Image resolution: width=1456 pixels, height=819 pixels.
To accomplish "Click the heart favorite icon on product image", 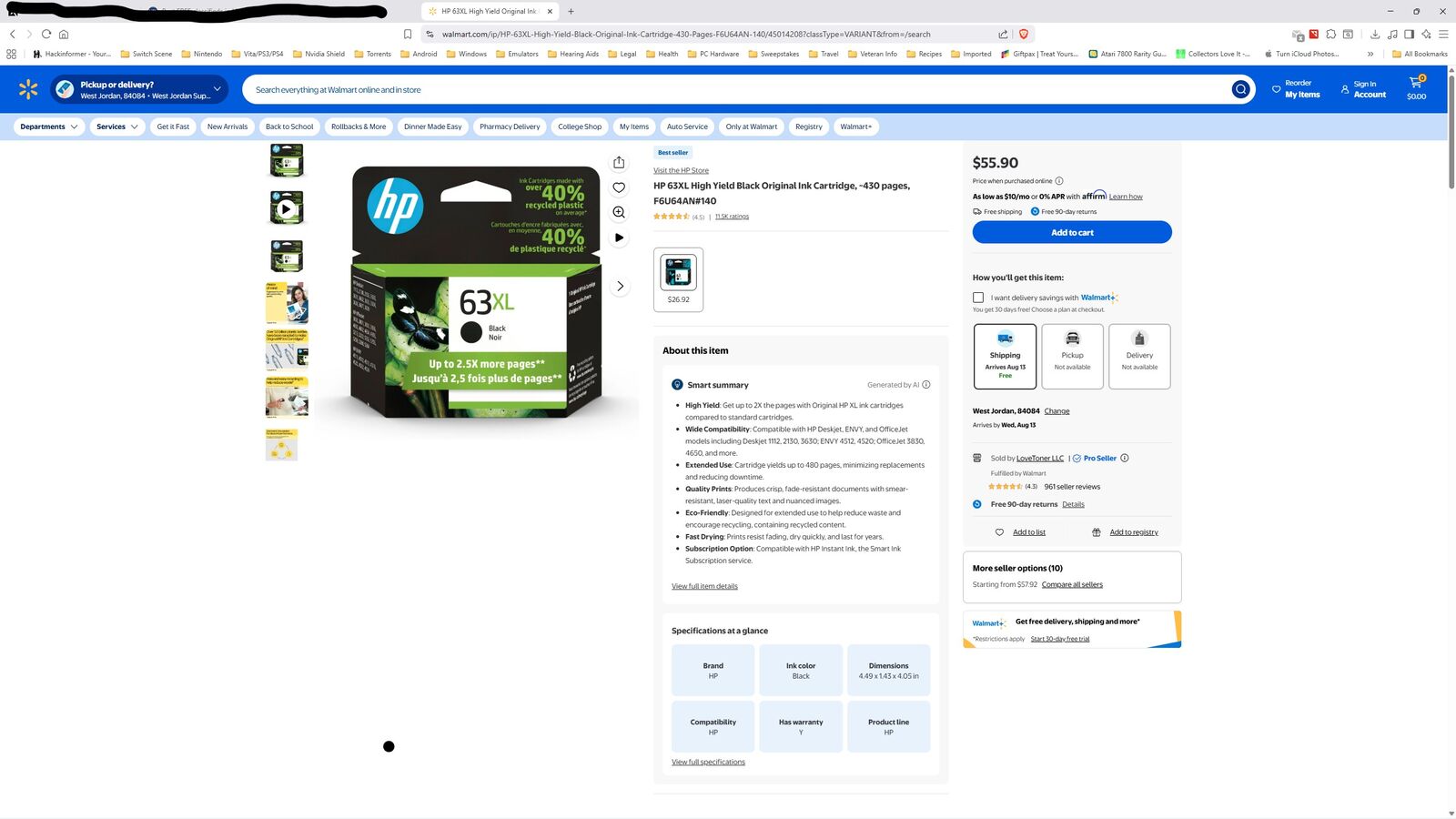I will (619, 187).
